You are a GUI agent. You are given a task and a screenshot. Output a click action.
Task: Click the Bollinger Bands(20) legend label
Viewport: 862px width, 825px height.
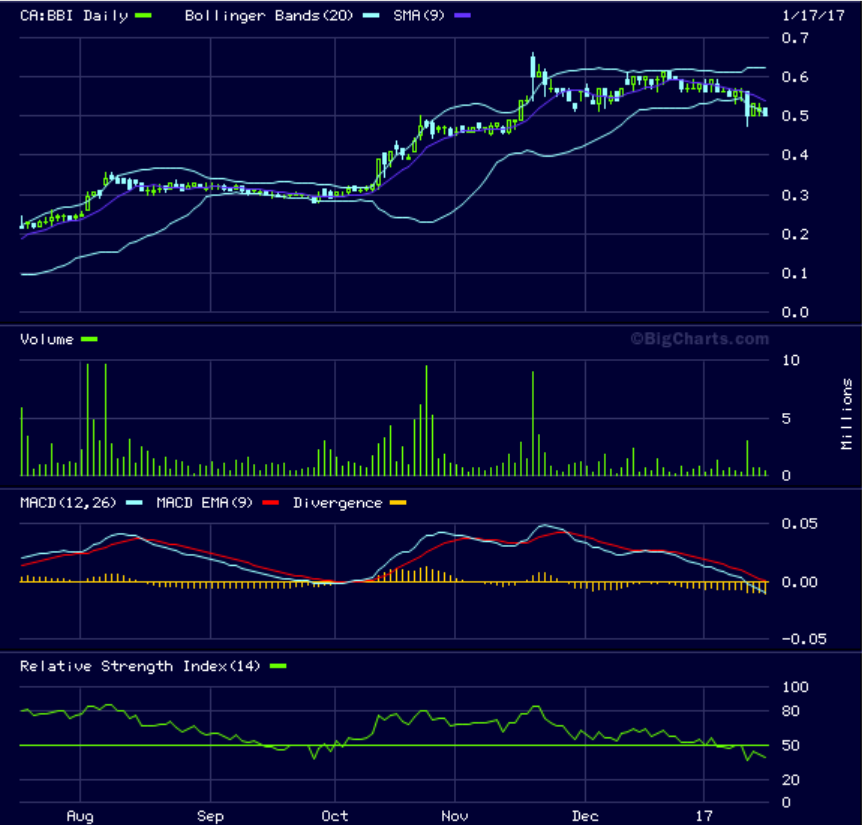tap(269, 16)
